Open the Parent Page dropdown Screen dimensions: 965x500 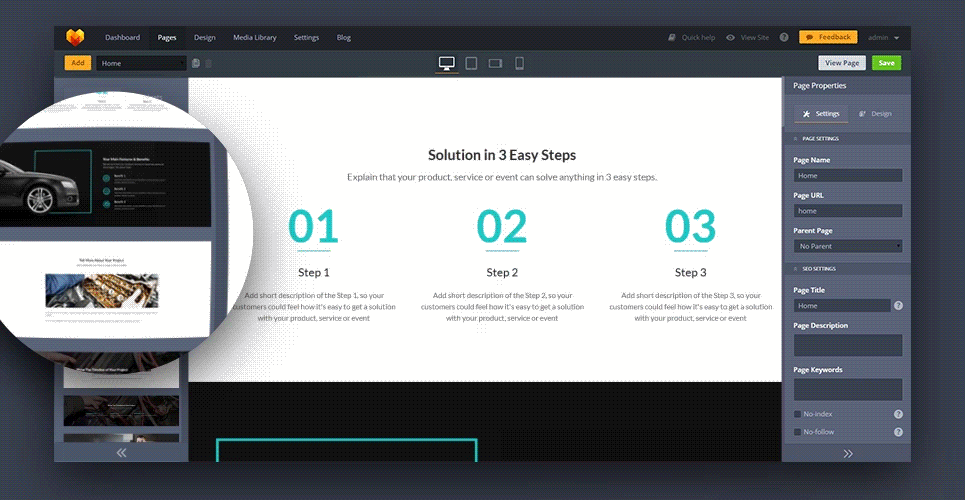tap(848, 246)
